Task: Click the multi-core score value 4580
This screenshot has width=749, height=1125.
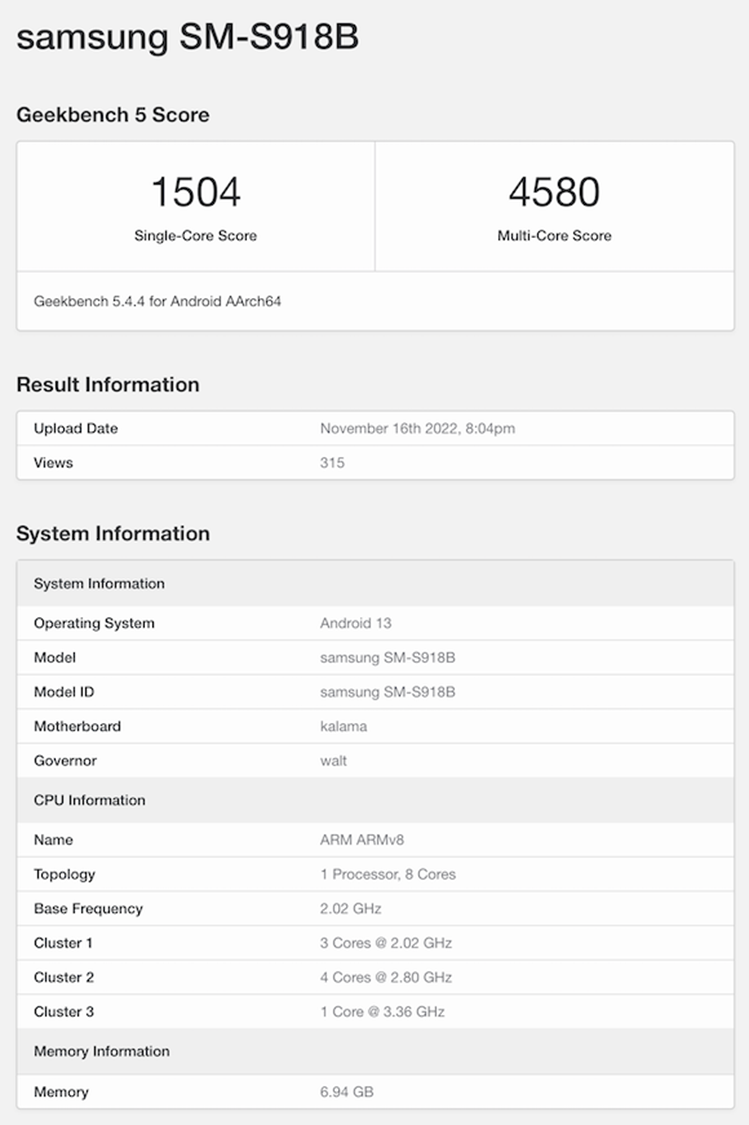Action: point(554,192)
